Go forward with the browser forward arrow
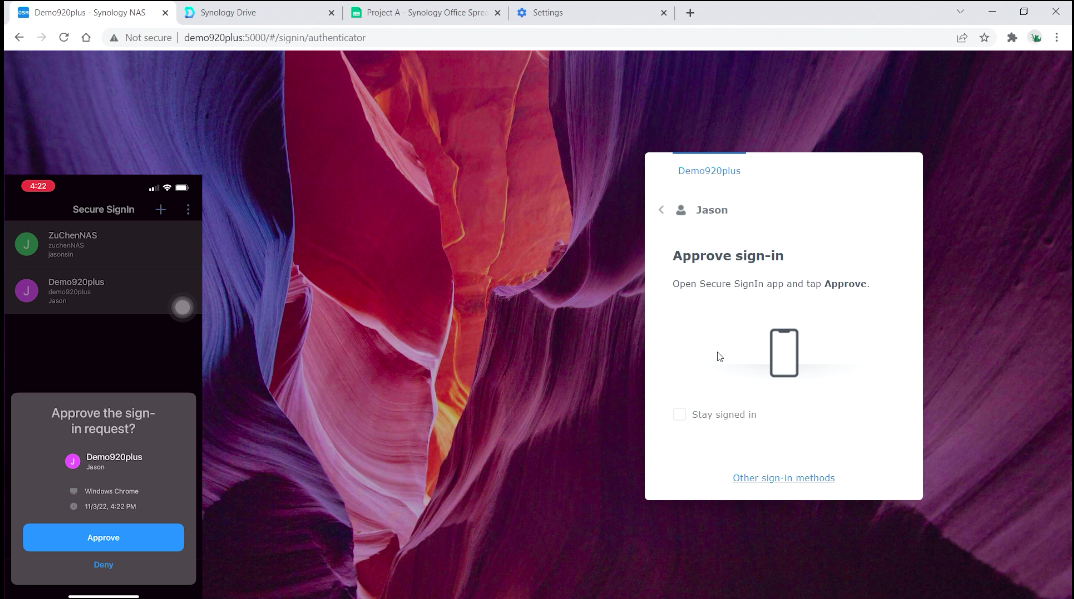This screenshot has width=1074, height=599. click(42, 38)
